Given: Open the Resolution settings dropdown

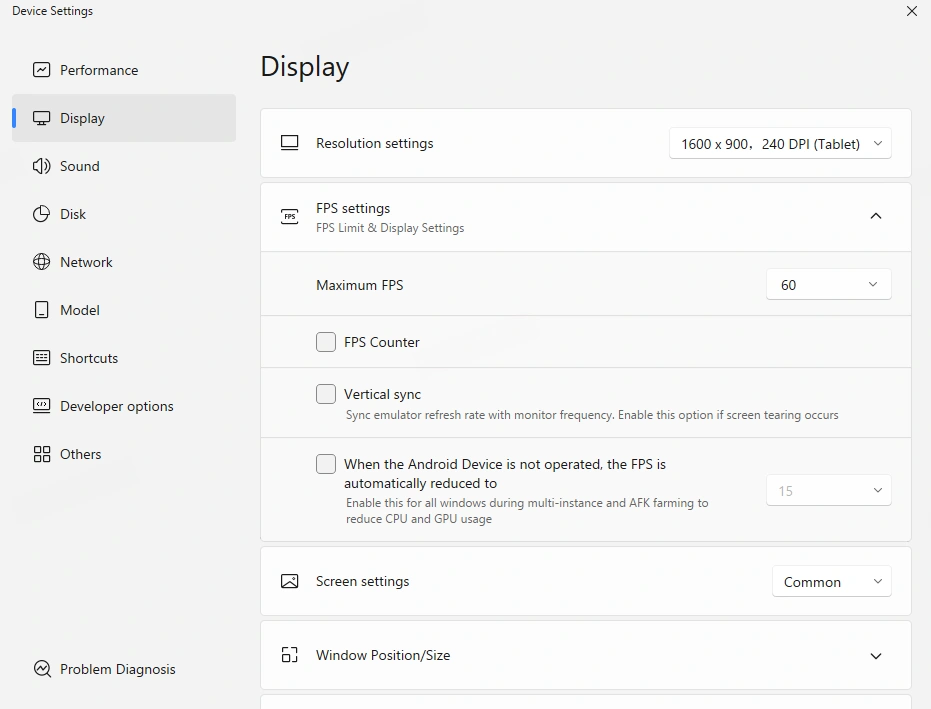Looking at the screenshot, I should coord(780,144).
